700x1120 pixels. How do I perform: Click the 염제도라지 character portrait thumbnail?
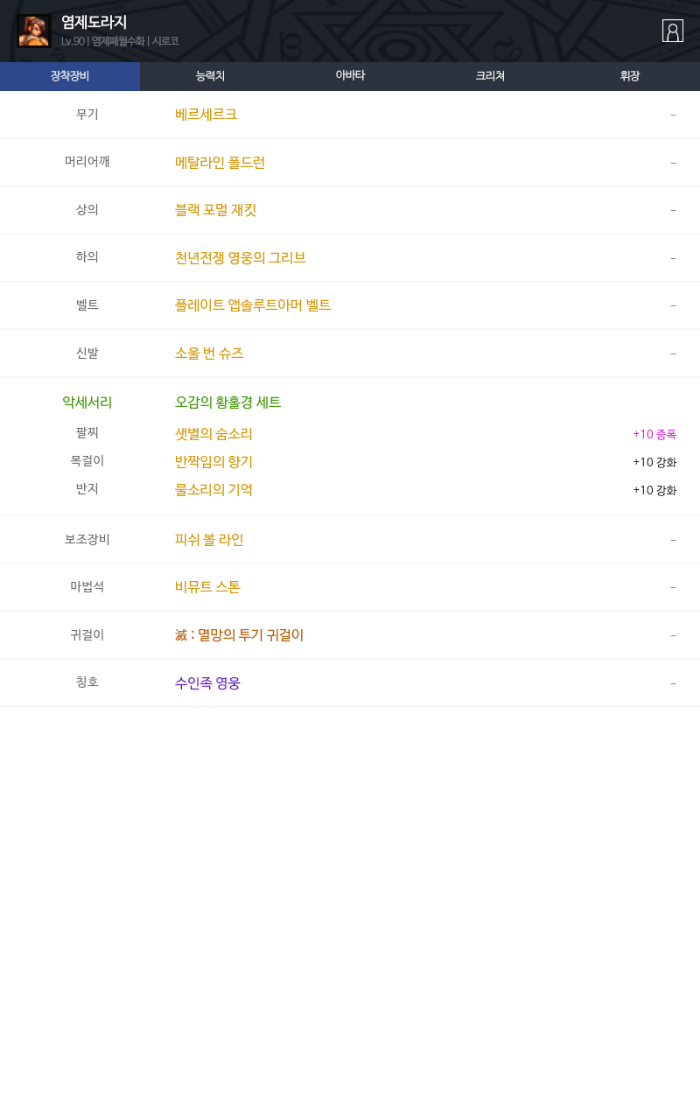coord(34,31)
